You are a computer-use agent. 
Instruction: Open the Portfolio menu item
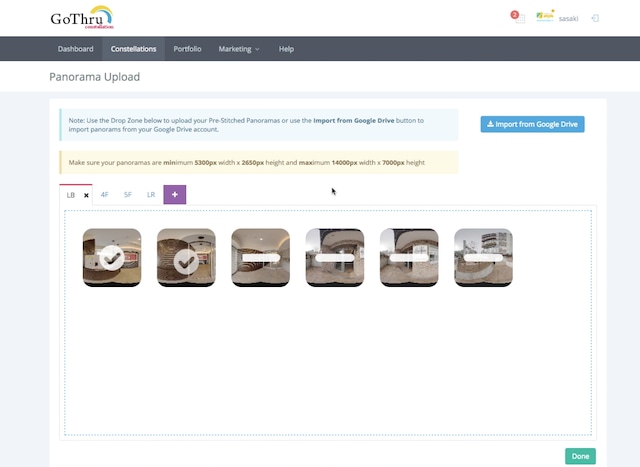point(187,49)
